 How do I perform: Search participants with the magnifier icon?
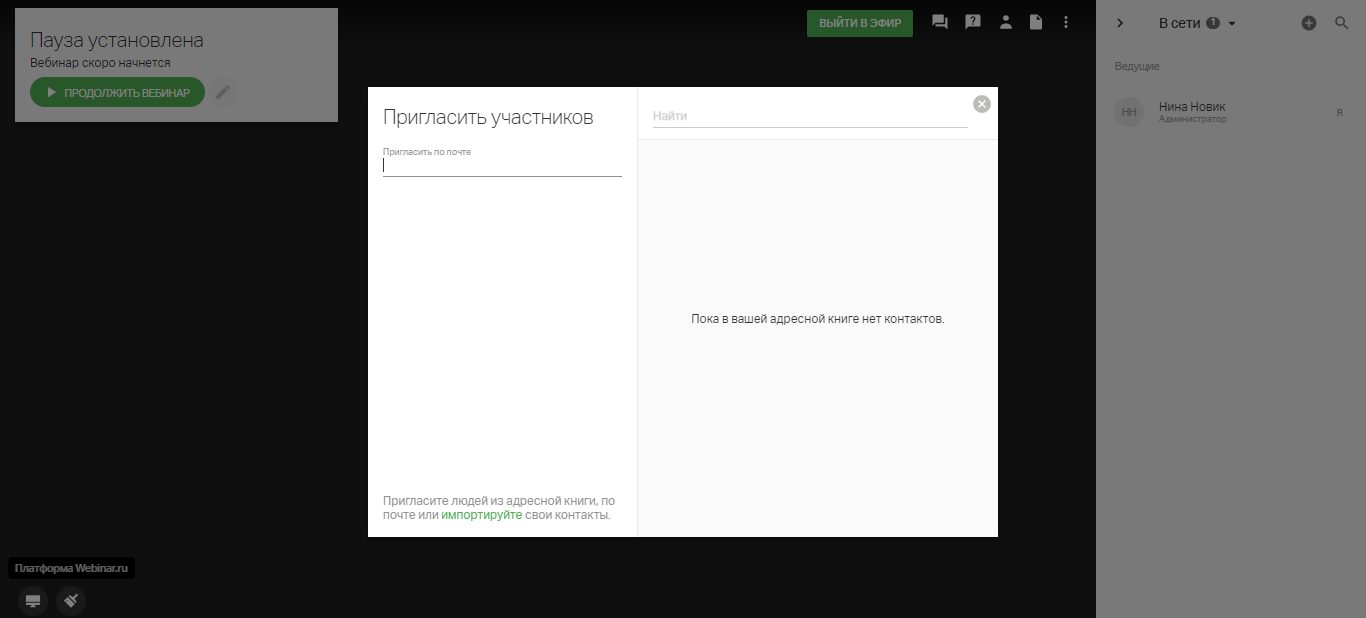pos(1342,23)
